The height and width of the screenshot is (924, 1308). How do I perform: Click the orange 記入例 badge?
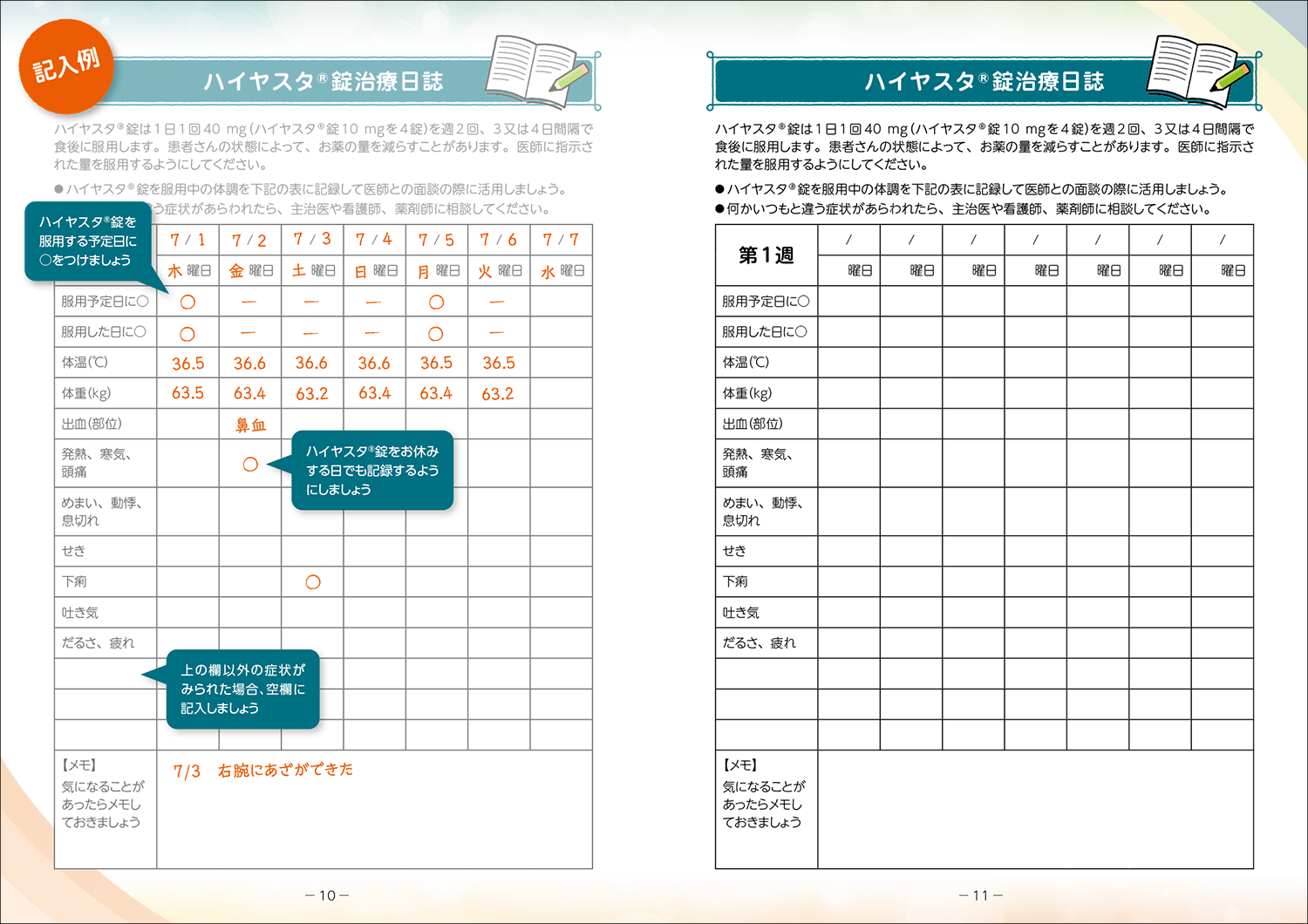pyautogui.click(x=66, y=66)
